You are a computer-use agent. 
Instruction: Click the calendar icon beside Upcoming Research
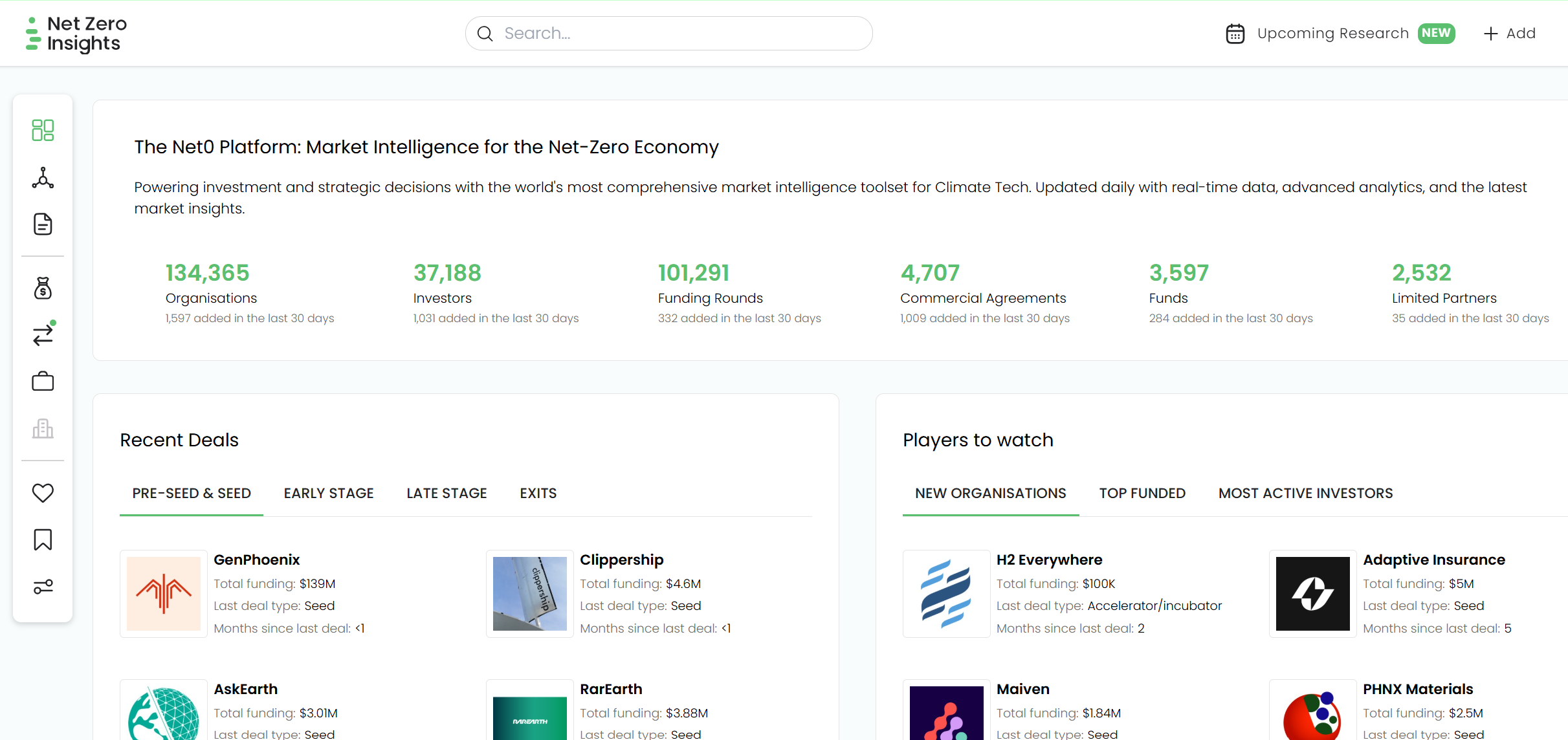tap(1236, 33)
